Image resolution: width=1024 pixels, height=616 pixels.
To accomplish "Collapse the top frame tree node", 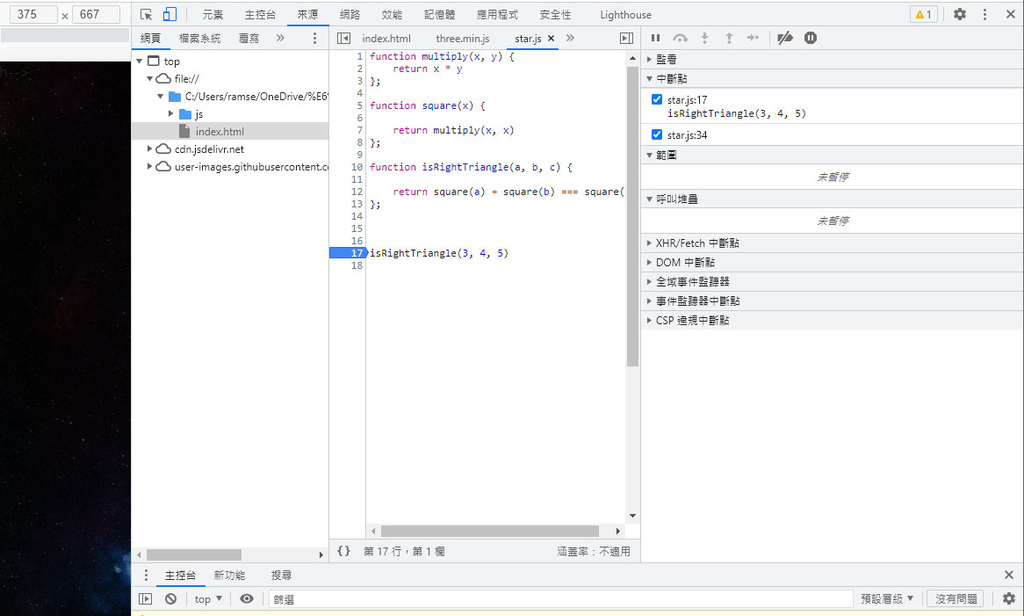I will (x=139, y=61).
